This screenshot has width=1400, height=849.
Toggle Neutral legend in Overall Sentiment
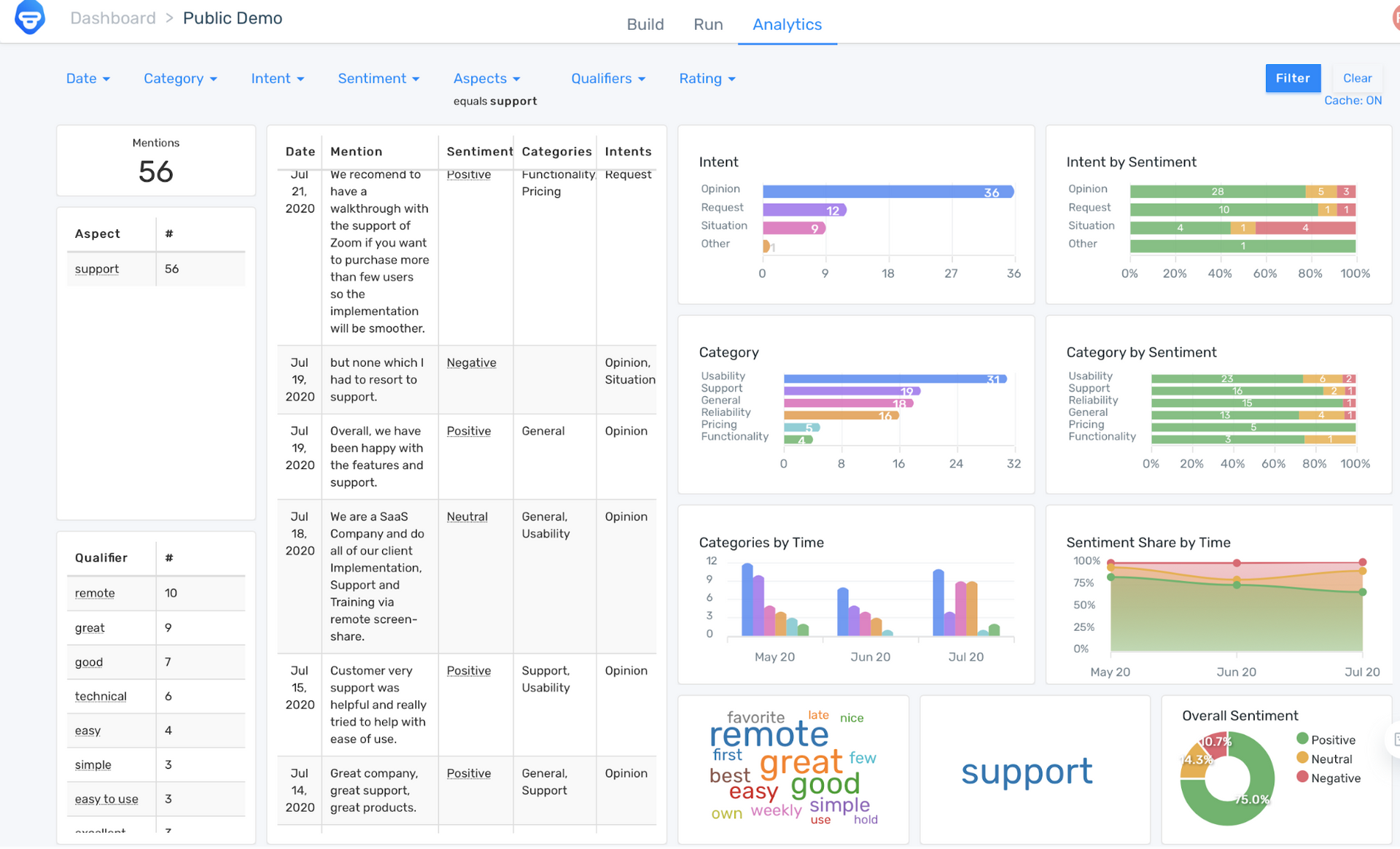pos(1331,759)
